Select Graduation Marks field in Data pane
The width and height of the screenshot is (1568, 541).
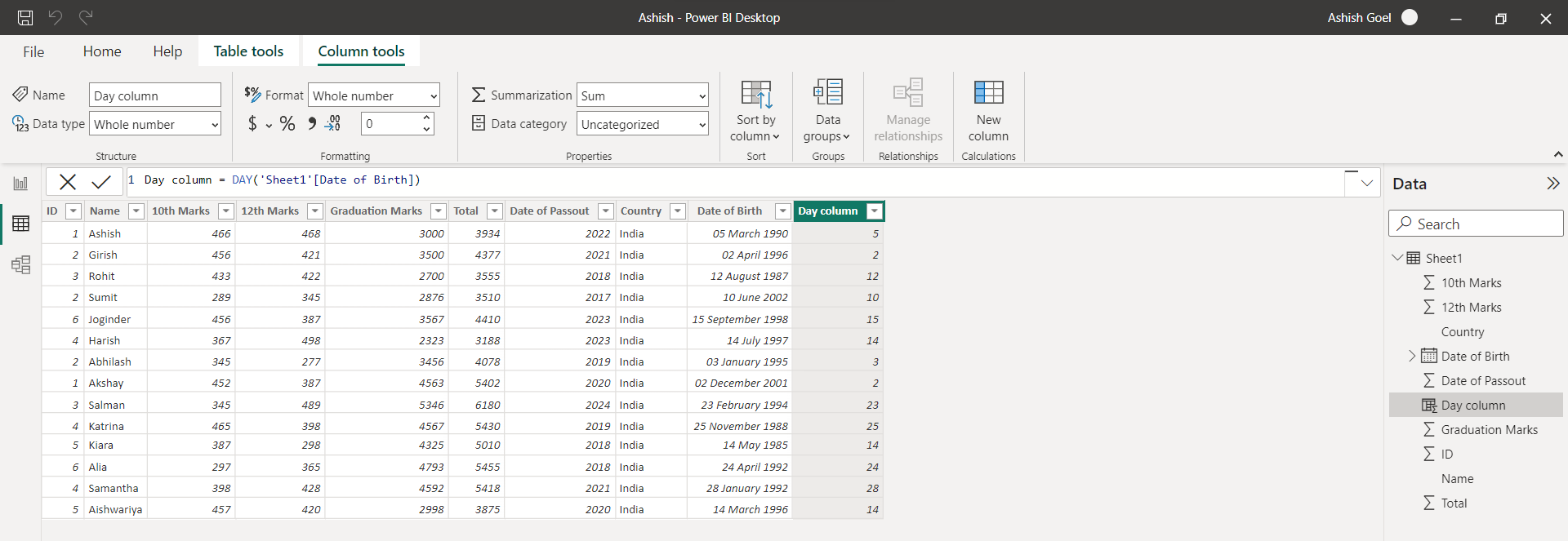(x=1489, y=429)
